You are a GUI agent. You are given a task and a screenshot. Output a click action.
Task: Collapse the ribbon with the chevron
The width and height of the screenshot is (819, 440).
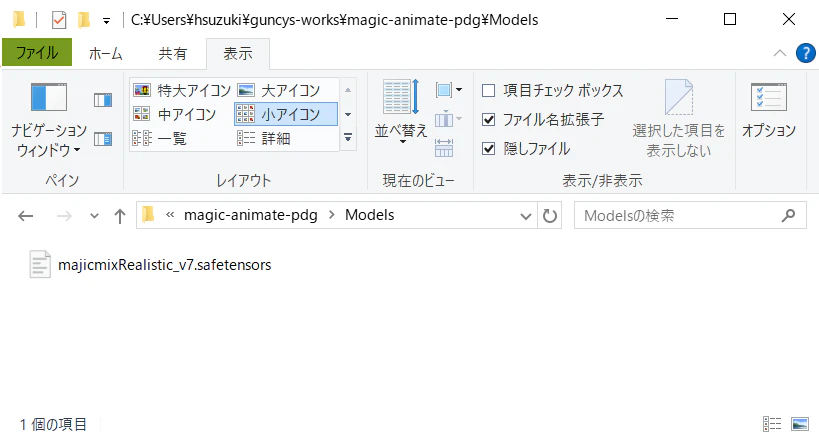coord(780,53)
